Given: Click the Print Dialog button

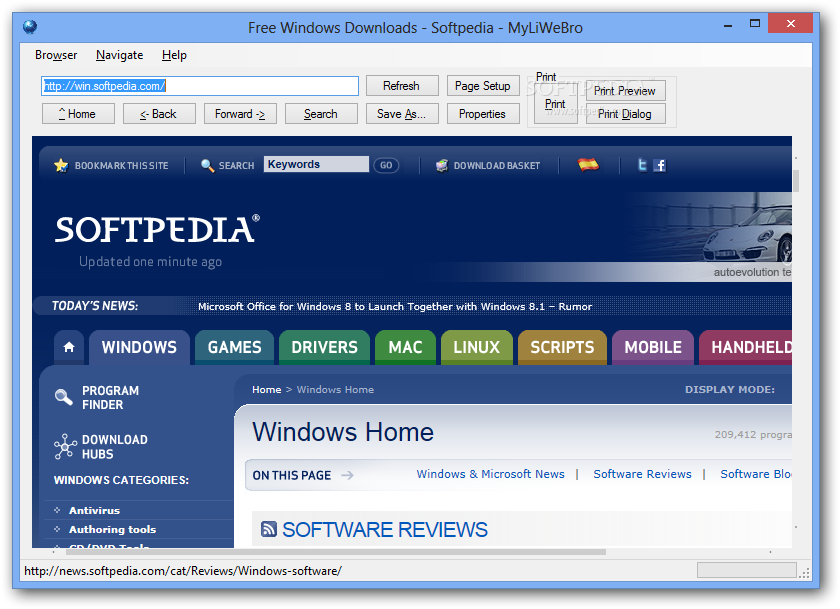Looking at the screenshot, I should 625,114.
